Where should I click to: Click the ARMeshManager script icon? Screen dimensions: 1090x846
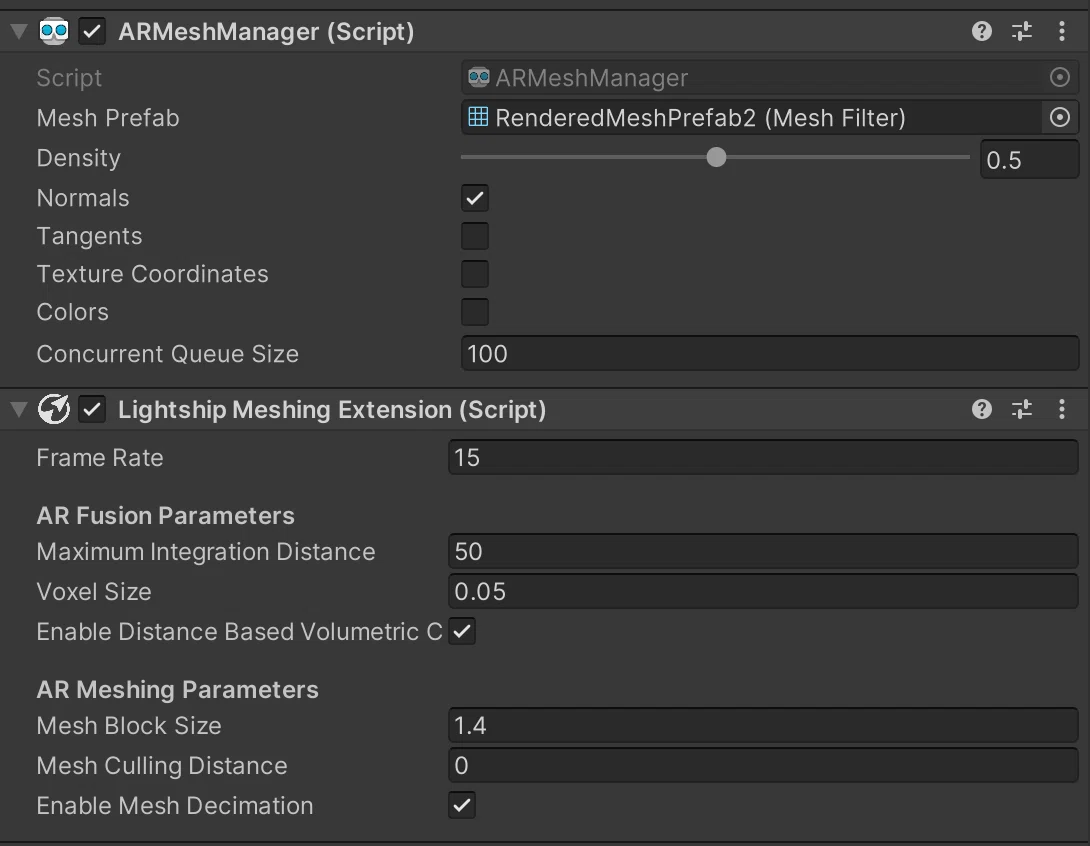click(54, 31)
